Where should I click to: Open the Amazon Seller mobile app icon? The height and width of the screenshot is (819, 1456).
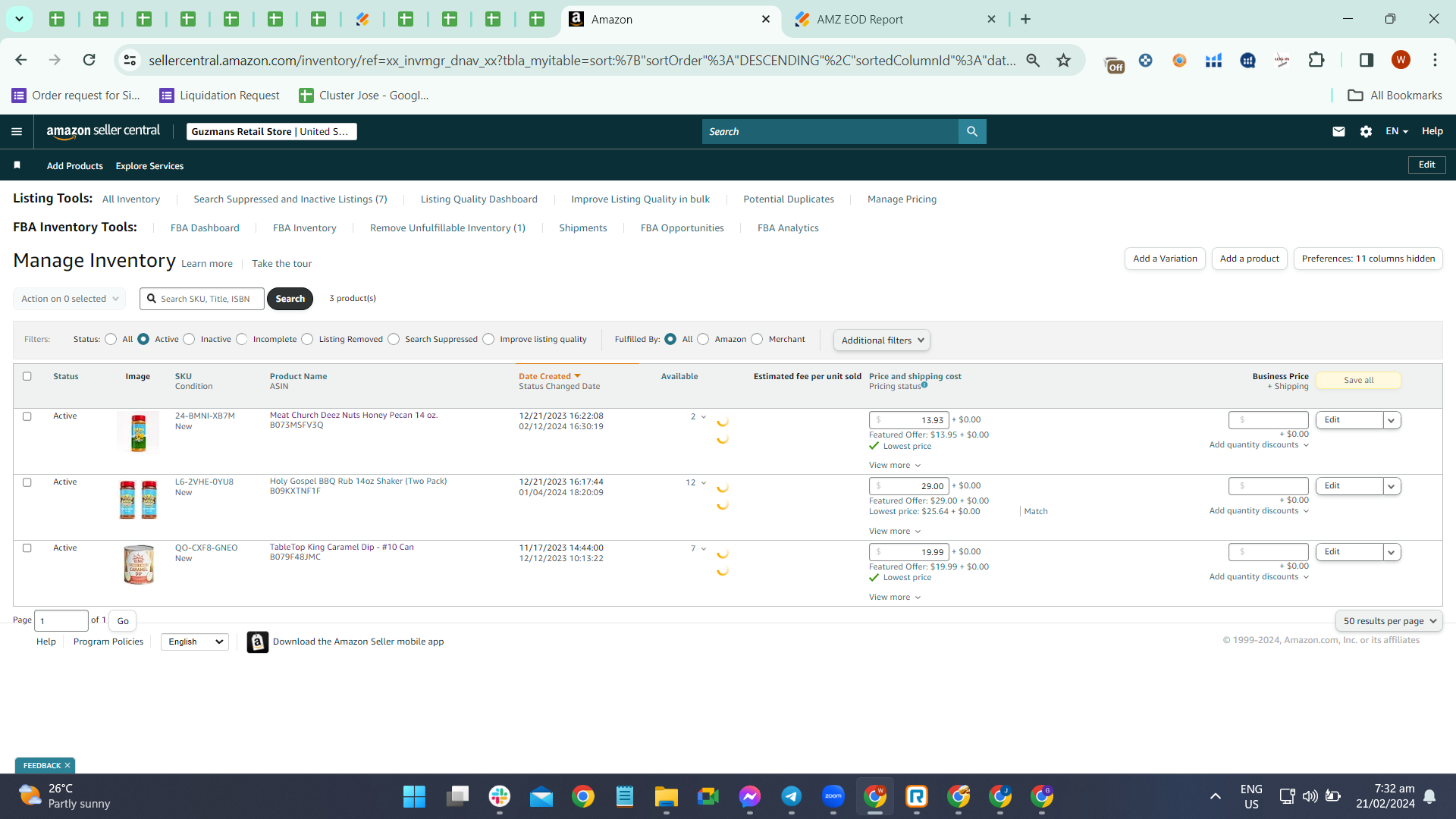(258, 642)
